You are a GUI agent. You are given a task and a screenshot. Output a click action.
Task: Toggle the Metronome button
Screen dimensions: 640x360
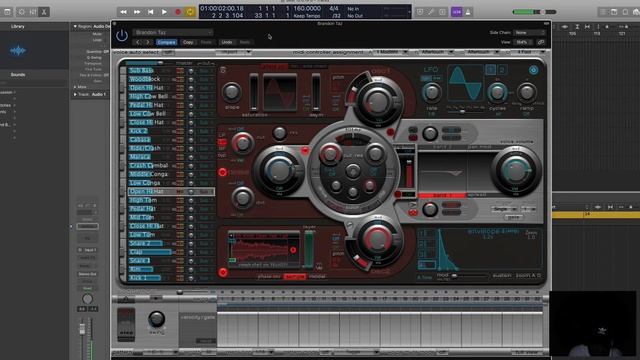pos(468,12)
